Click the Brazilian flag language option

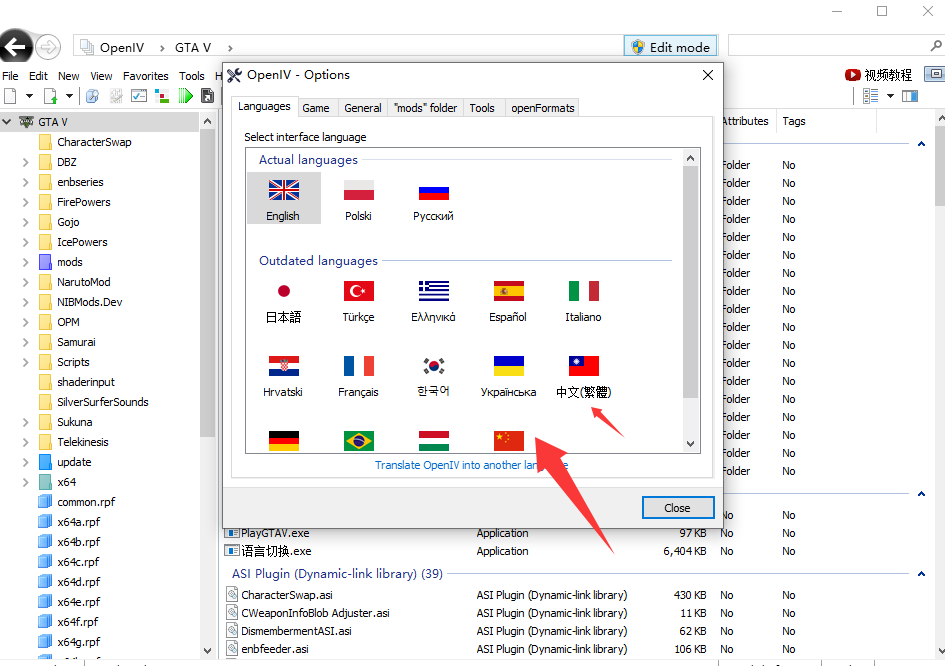359,441
